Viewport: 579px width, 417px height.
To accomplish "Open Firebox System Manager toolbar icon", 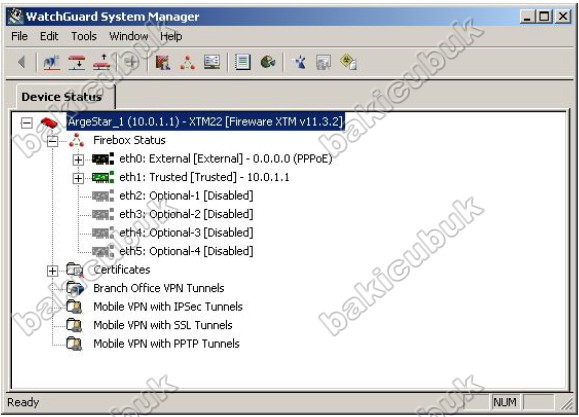I will (187, 62).
